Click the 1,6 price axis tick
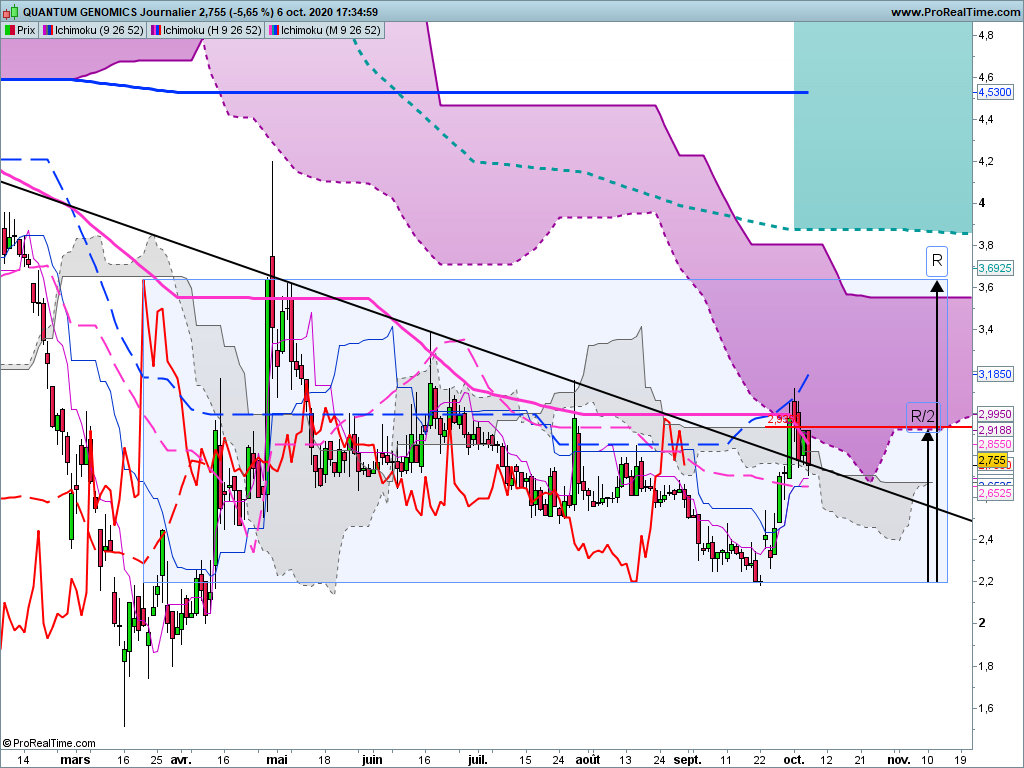 click(986, 708)
